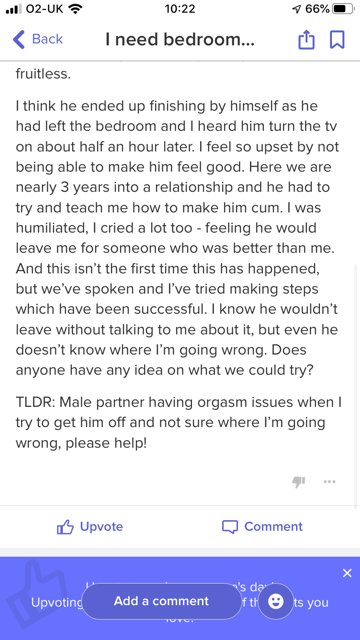Open the three-dot more options menu
This screenshot has width=360, height=640.
pyautogui.click(x=329, y=482)
